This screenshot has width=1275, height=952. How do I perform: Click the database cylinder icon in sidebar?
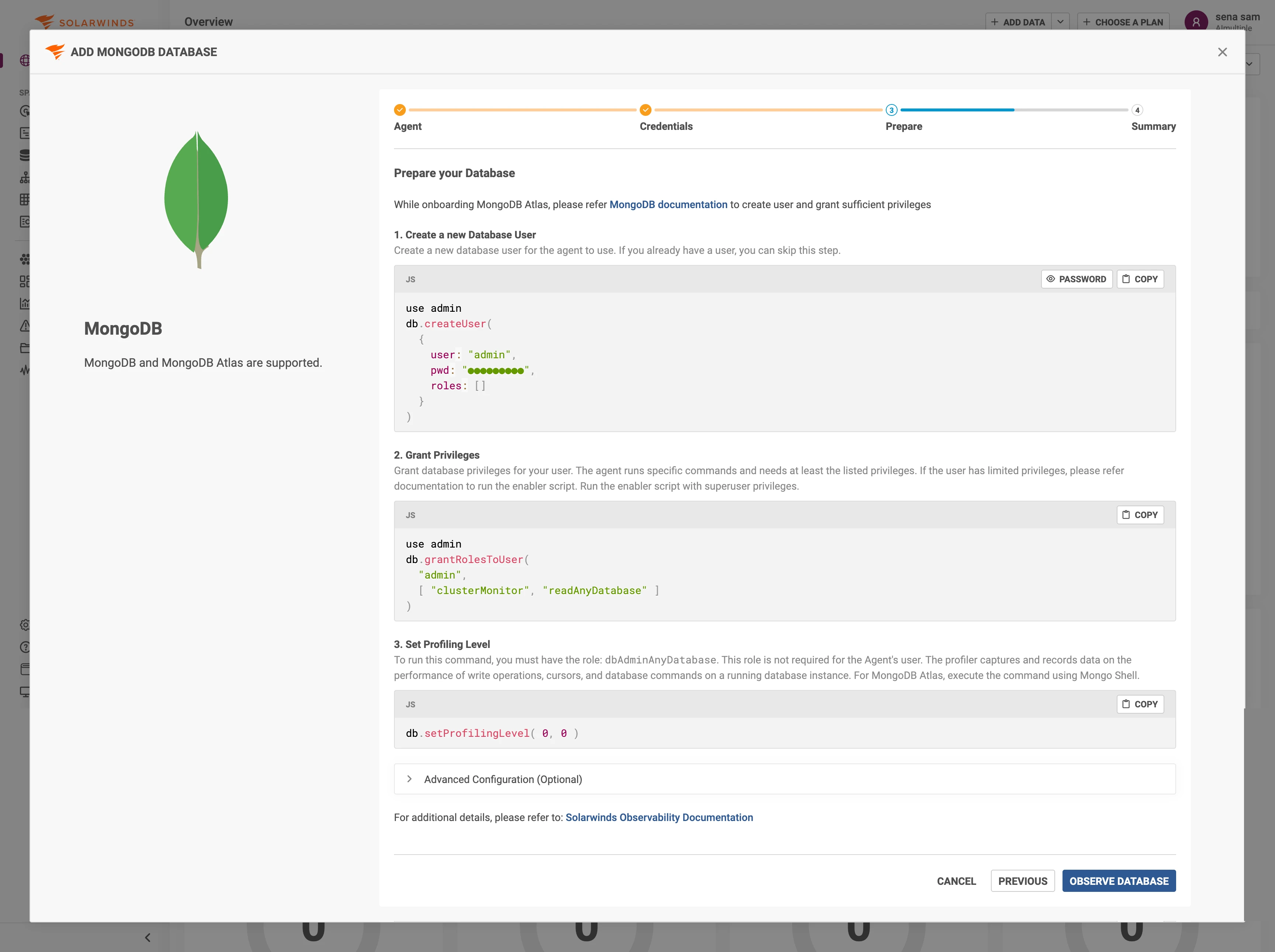(24, 155)
